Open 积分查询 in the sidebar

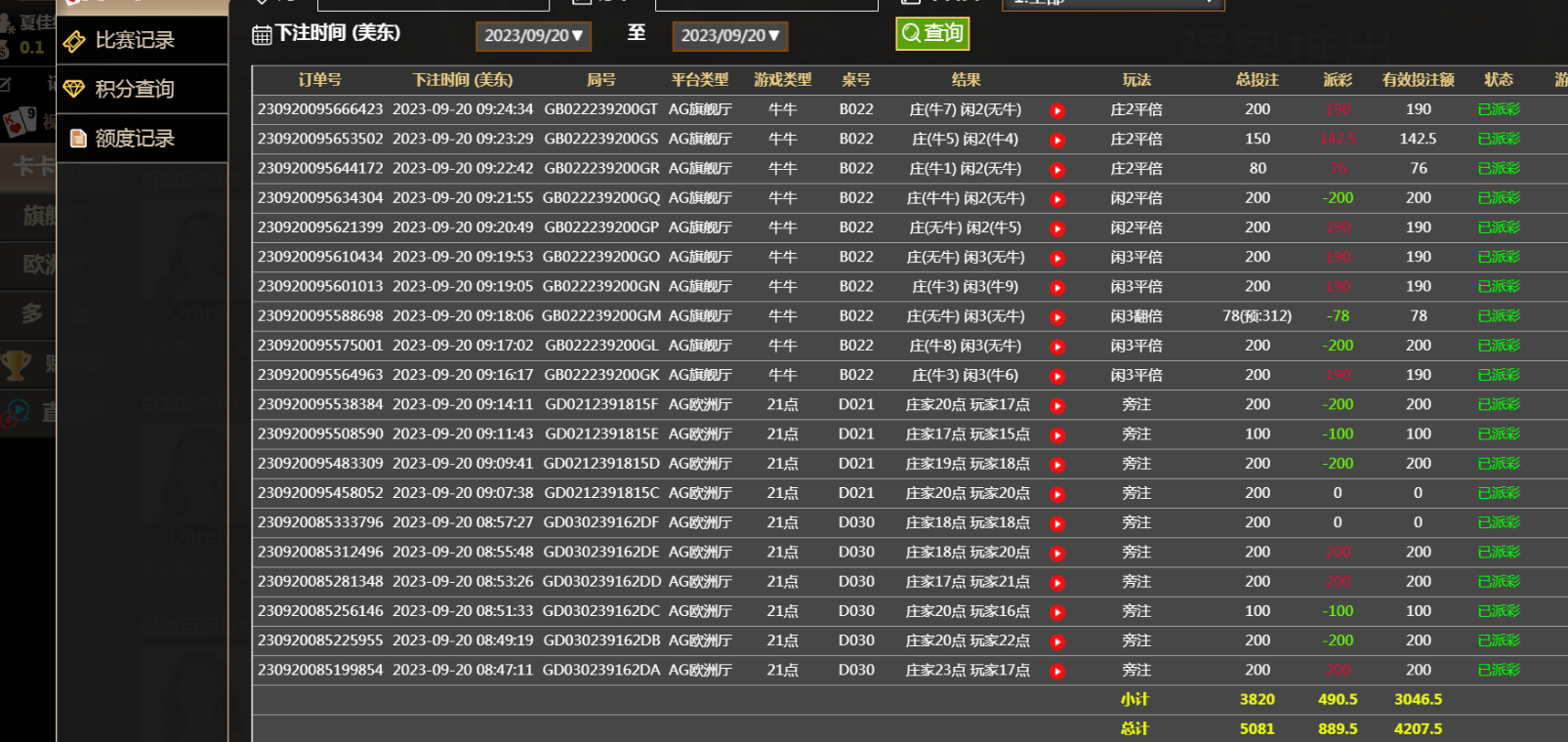143,89
